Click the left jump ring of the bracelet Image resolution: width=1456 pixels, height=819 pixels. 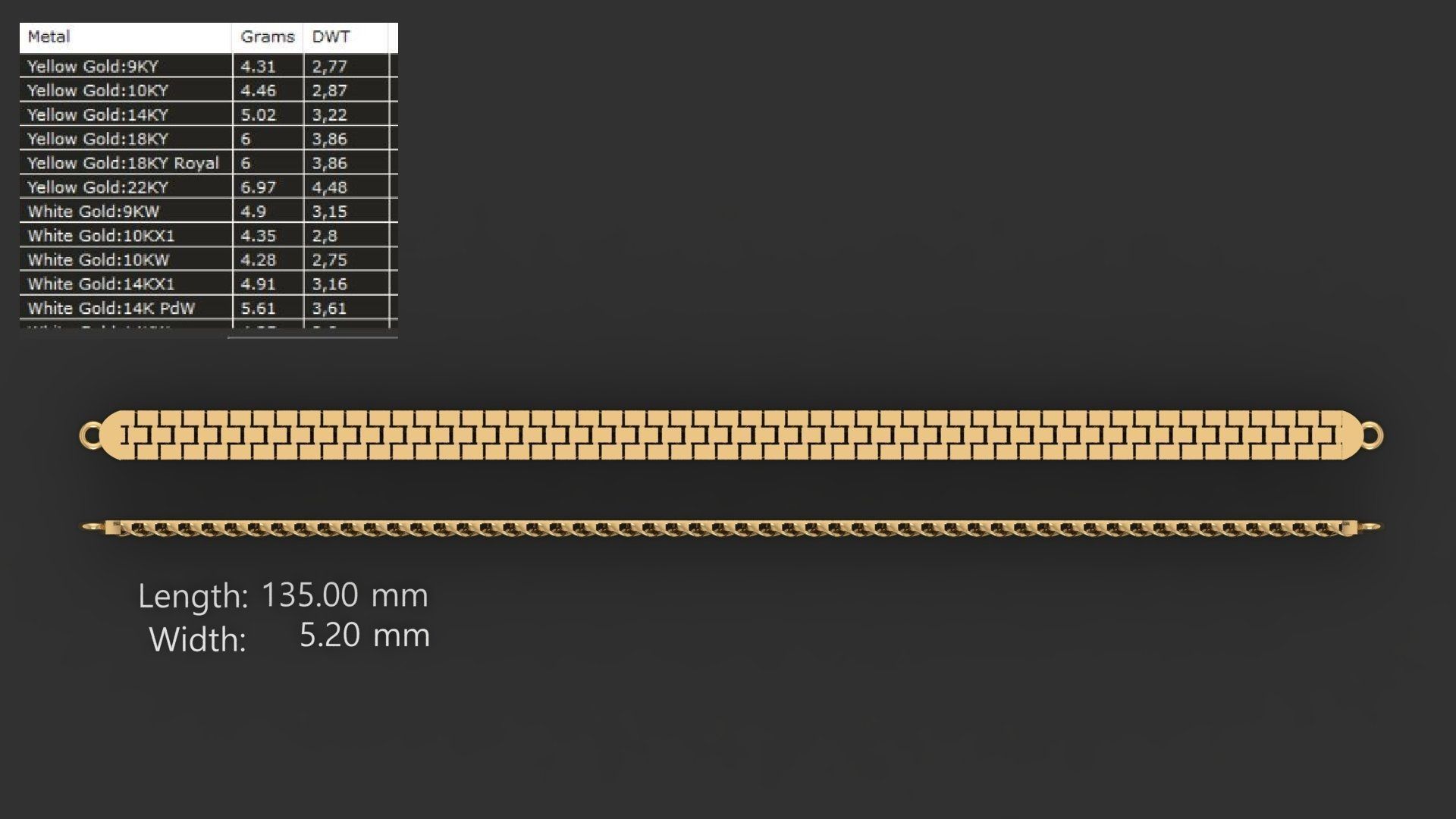pos(90,435)
